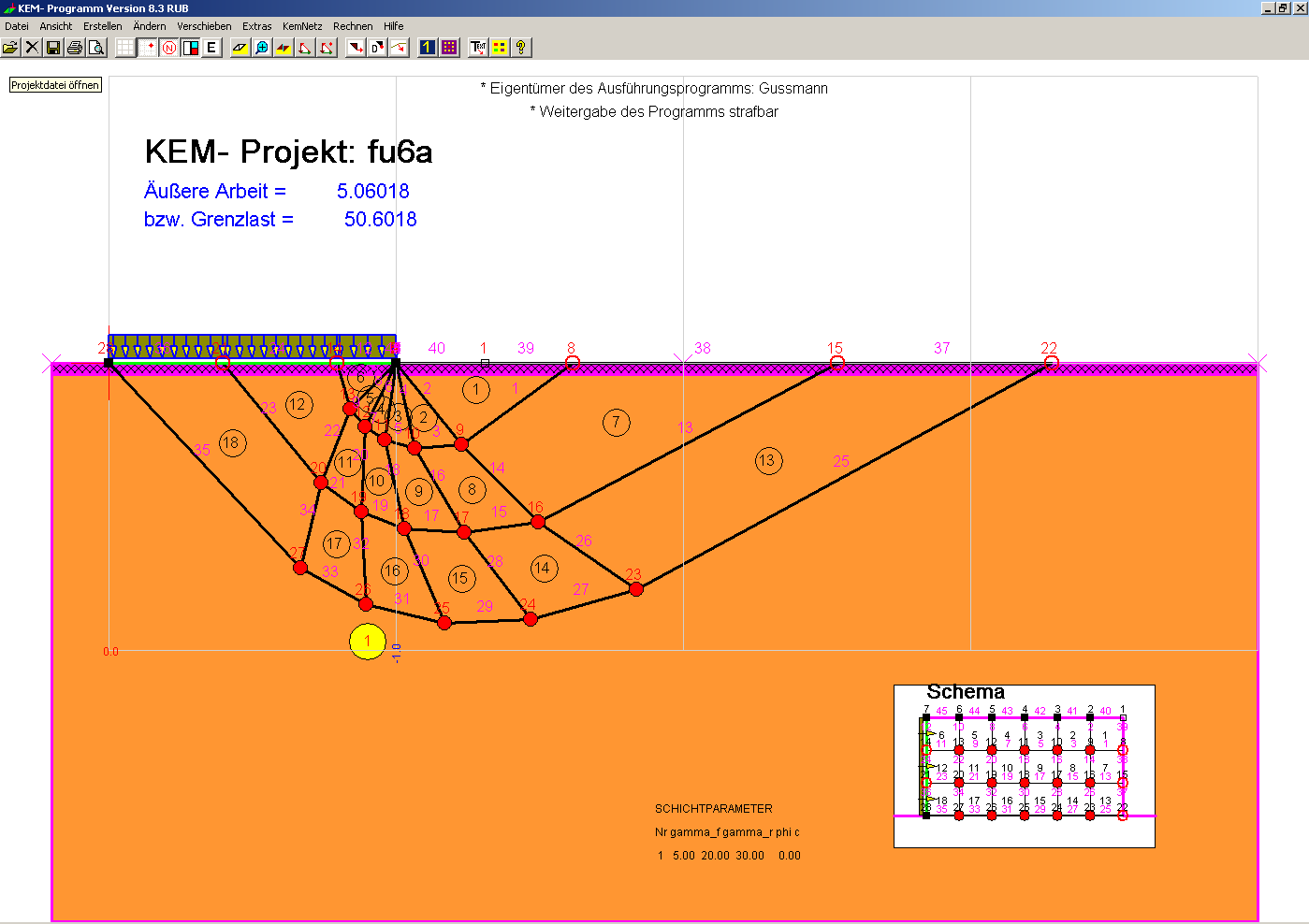
Task: Toggle the colored panels fill icon
Action: click(x=190, y=47)
